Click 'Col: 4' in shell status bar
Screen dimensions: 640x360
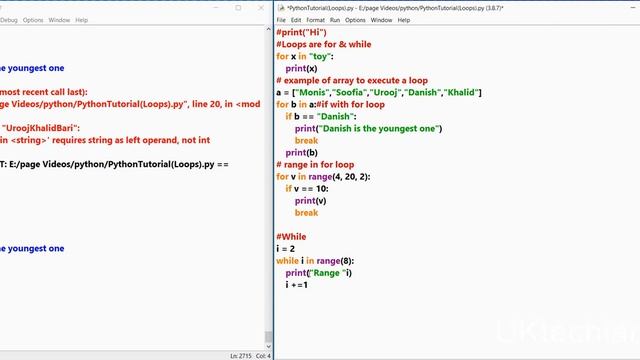click(x=263, y=356)
